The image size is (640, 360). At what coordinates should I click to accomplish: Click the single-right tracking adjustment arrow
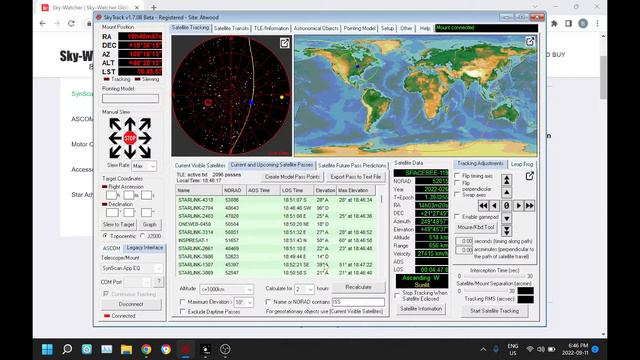pyautogui.click(x=518, y=205)
